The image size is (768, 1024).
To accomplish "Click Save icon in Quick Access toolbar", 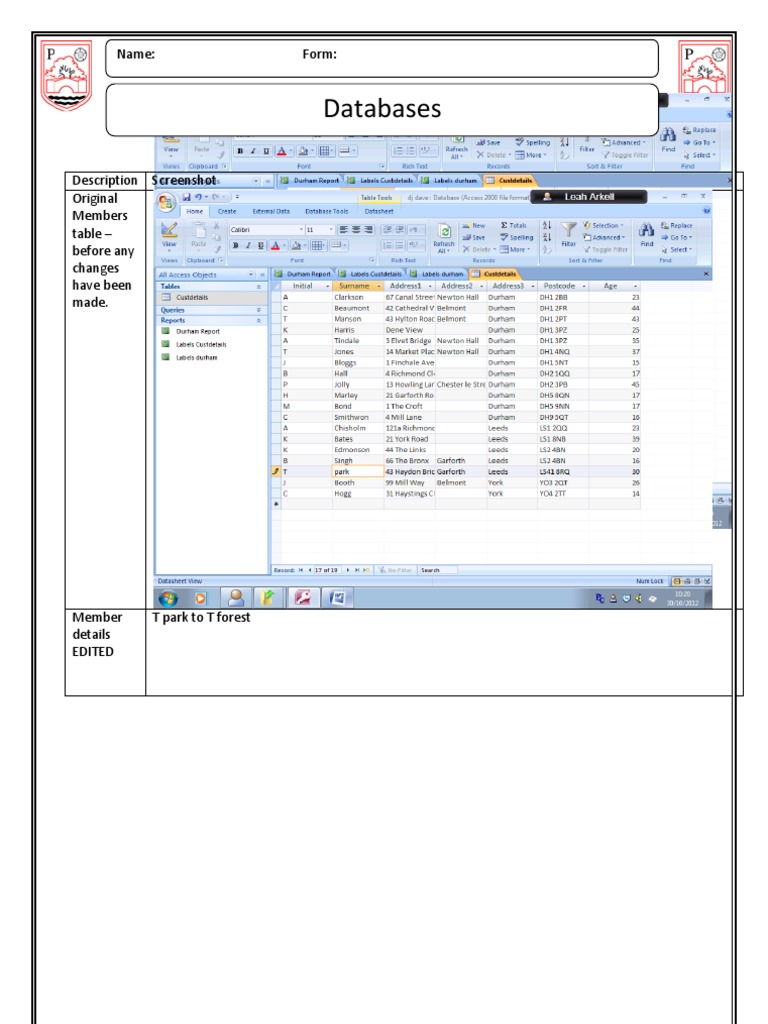I will coord(187,197).
